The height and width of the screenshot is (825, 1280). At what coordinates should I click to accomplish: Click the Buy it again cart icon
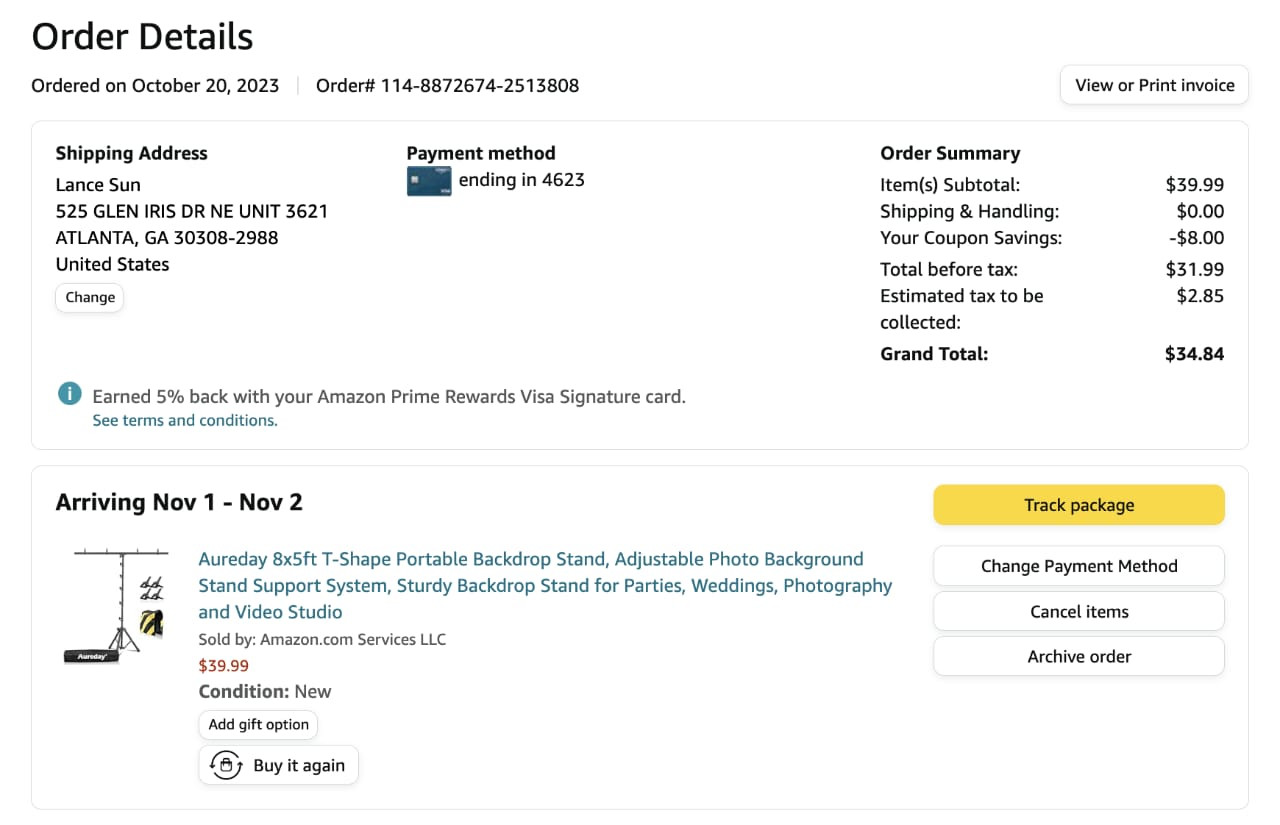pyautogui.click(x=226, y=766)
